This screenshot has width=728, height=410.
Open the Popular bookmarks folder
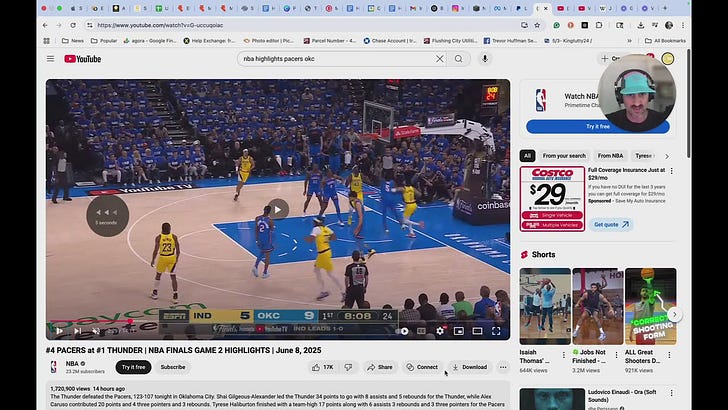click(104, 41)
